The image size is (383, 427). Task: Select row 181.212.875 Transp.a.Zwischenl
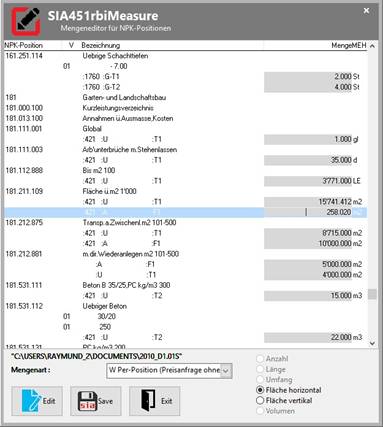click(185, 223)
